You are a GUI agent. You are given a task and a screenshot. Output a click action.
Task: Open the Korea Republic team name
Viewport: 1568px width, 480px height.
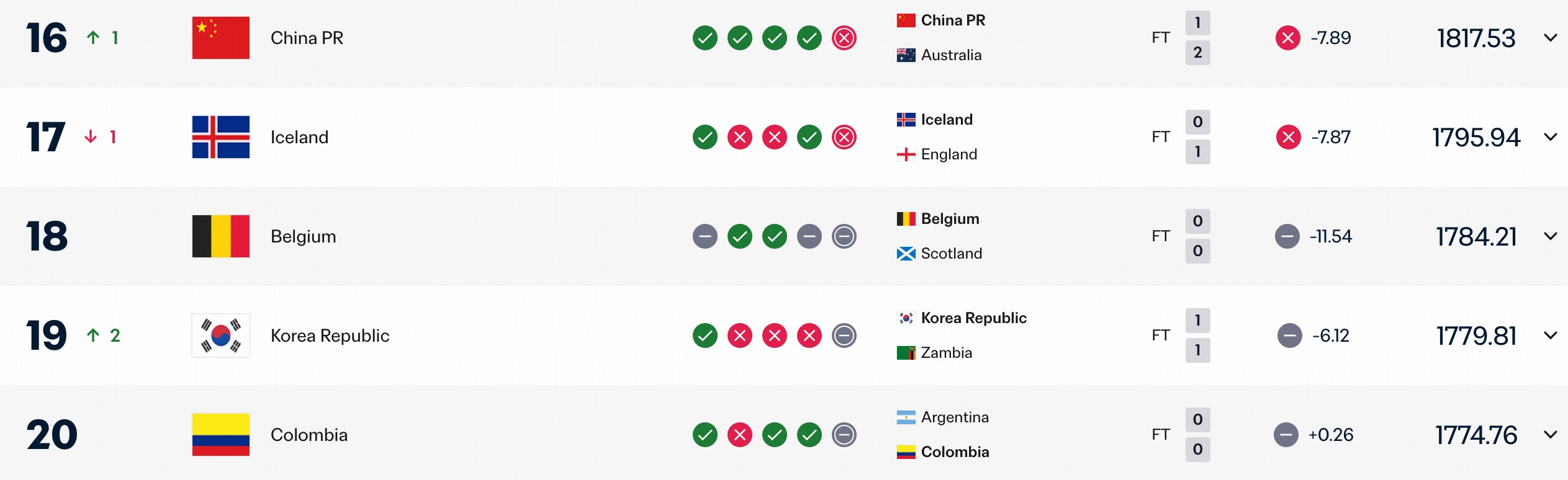(330, 336)
